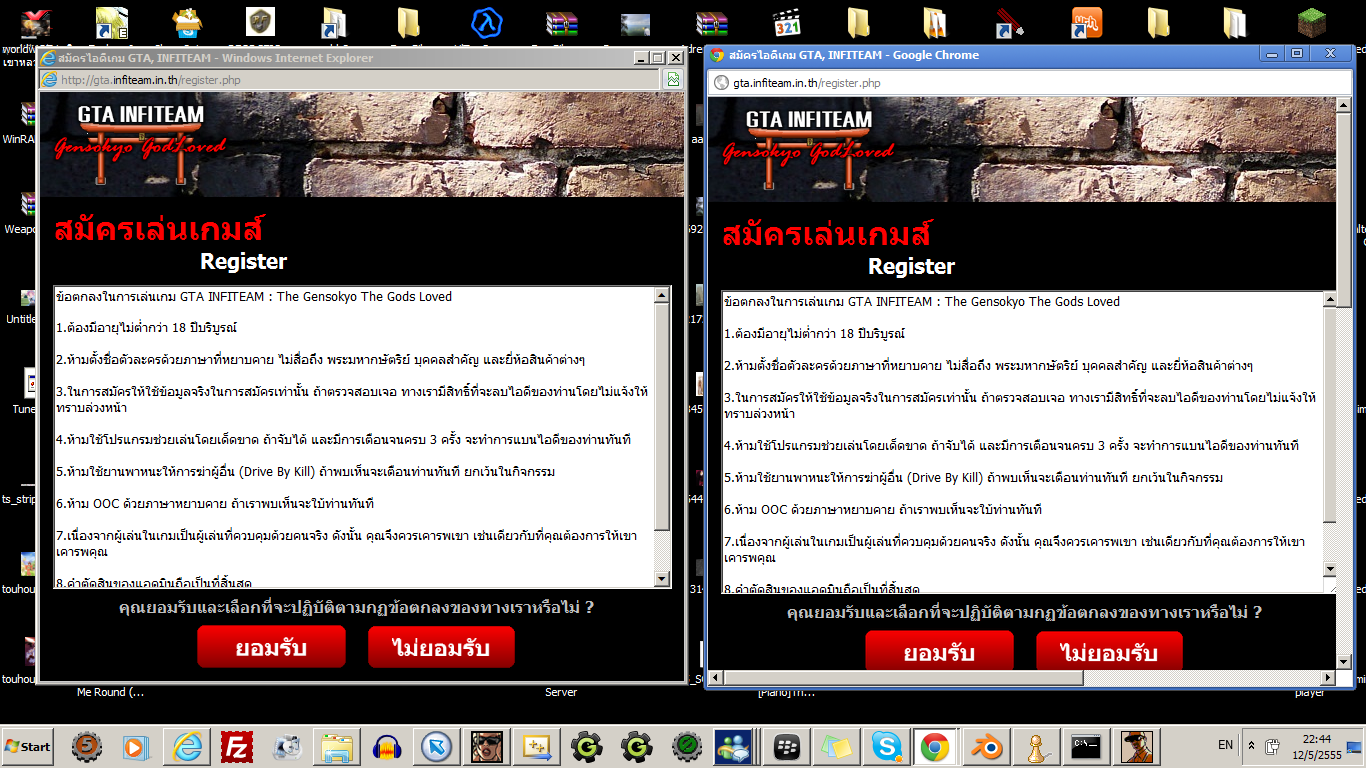Click the ไม่ยอมรับ button in Chrome window

pyautogui.click(x=1109, y=652)
